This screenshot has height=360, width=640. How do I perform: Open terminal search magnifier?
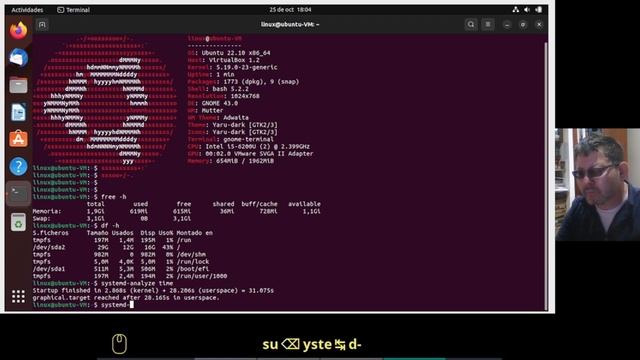click(x=471, y=24)
